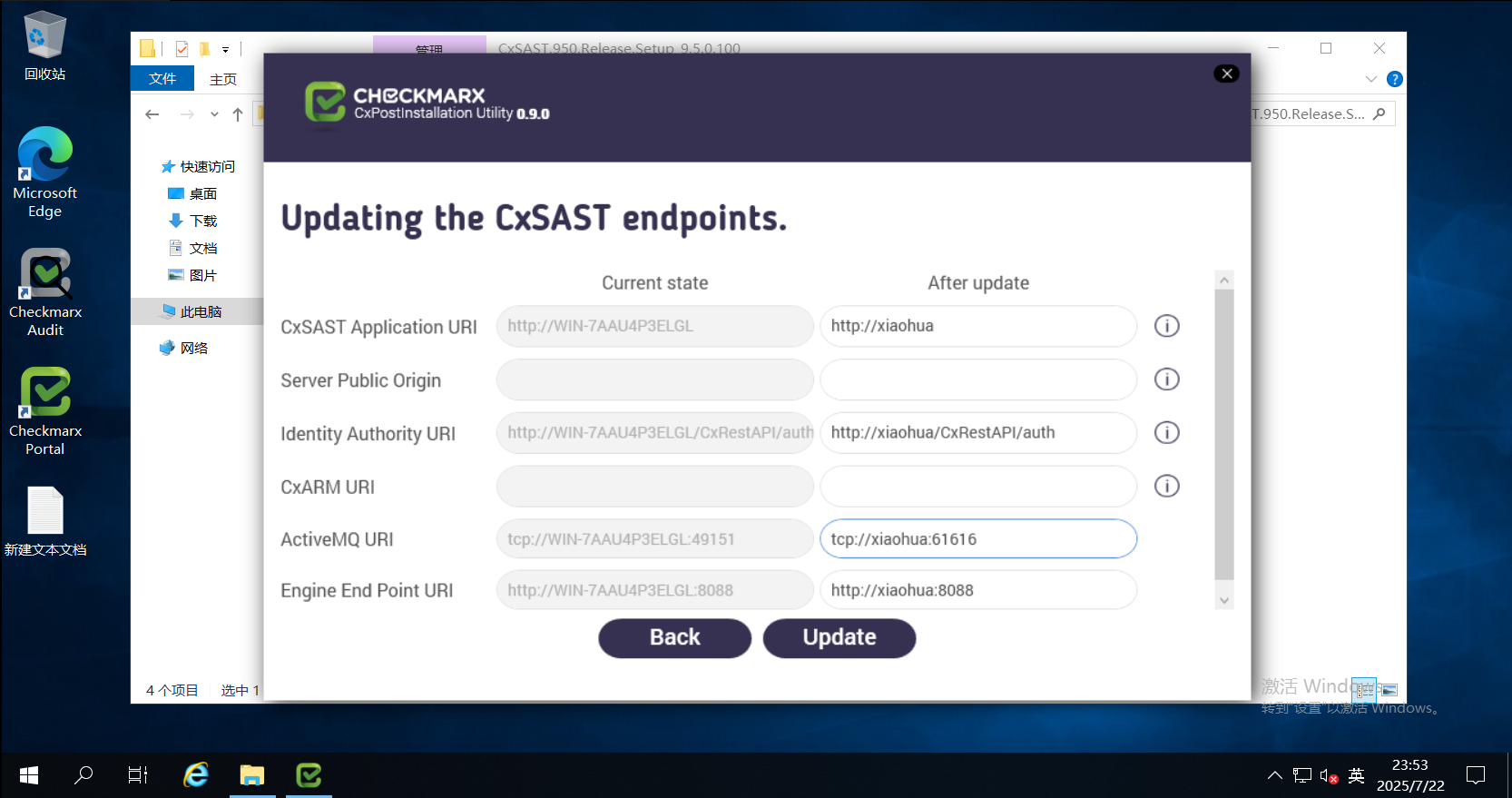Switch Explorer to large icons view

click(x=1389, y=690)
